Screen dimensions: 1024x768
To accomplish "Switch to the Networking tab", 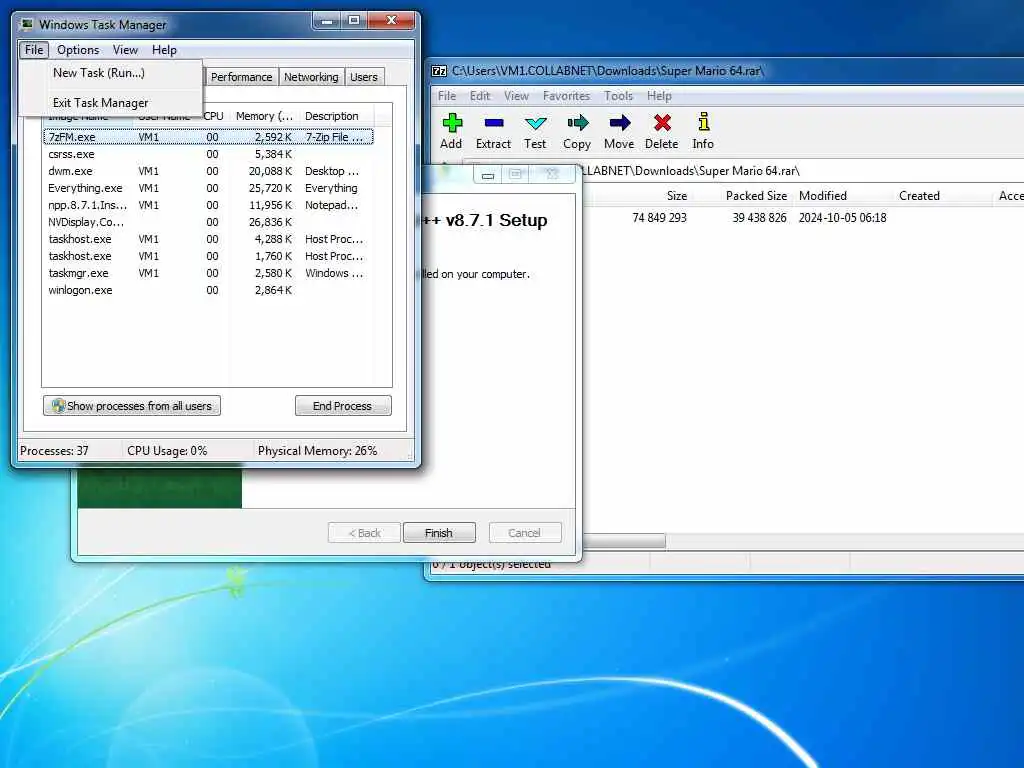I will (311, 77).
